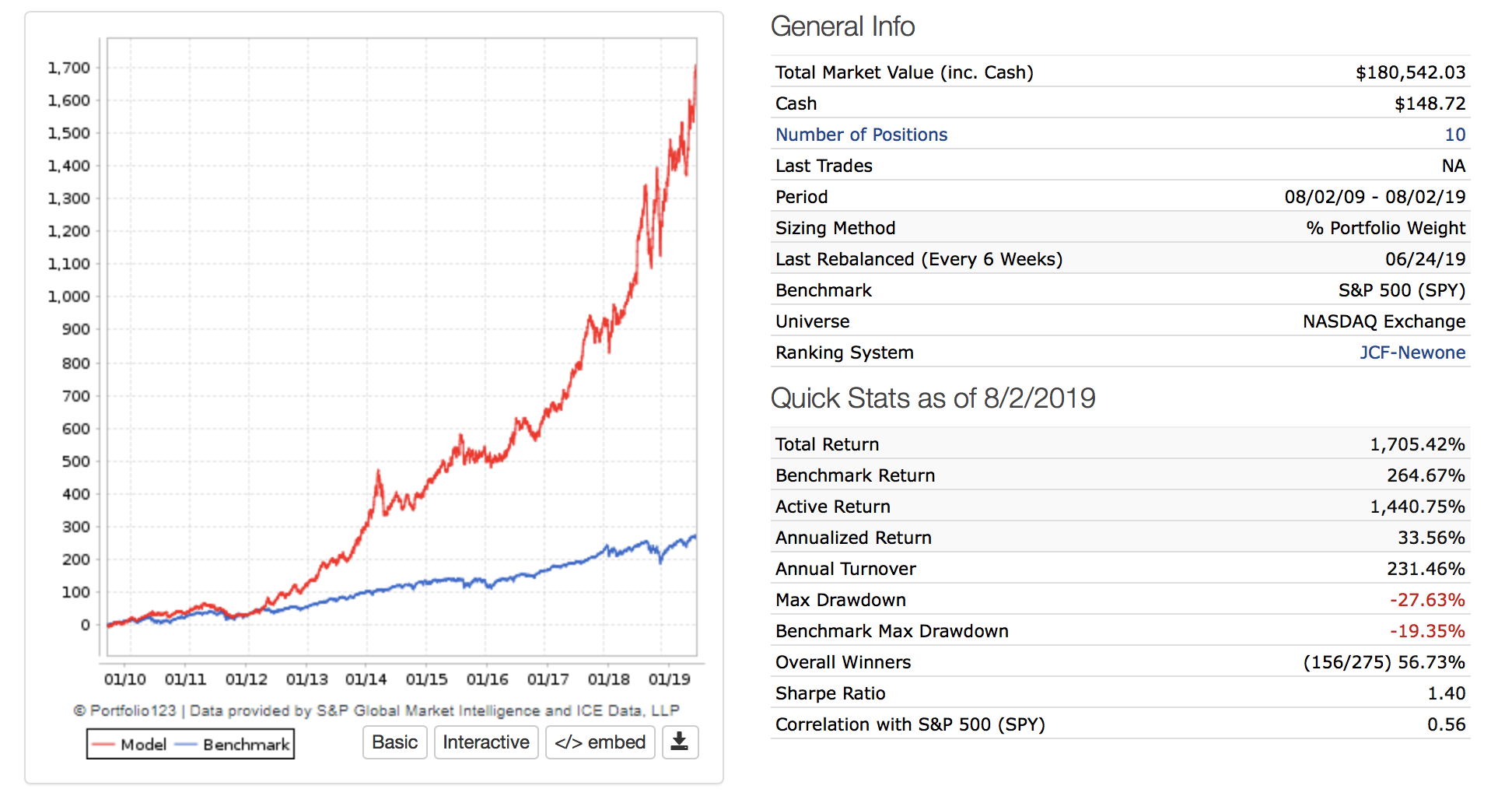Click the Quick Stats as of 8/2/2019 heading
This screenshot has height=803, width=1512.
click(x=933, y=398)
